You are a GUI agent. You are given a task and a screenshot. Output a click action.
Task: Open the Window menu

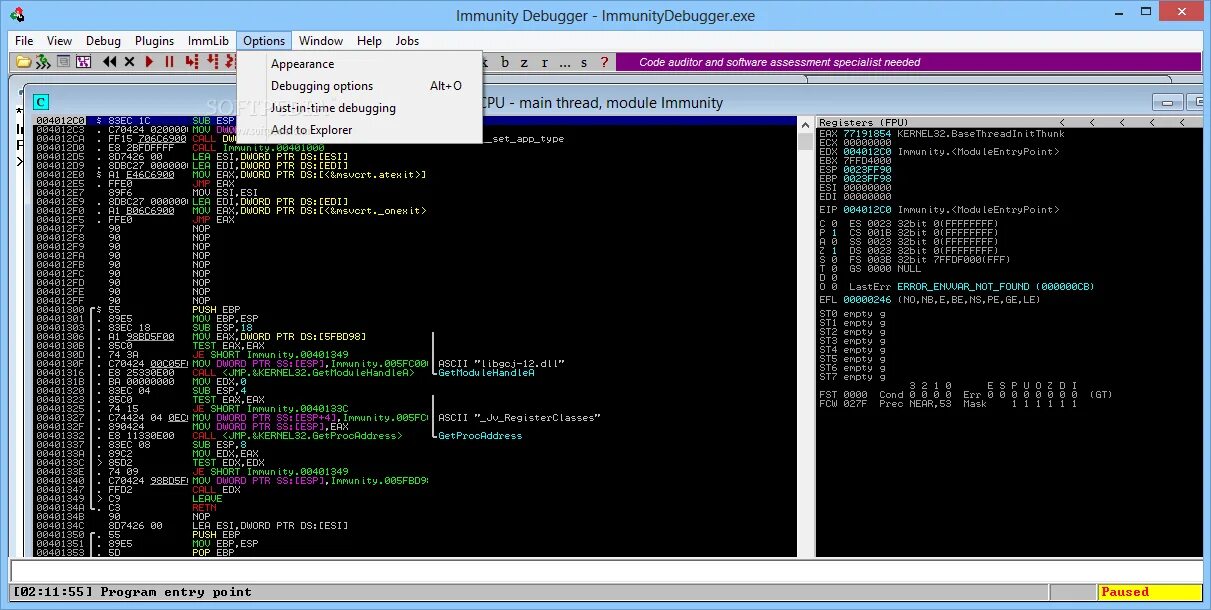tap(321, 41)
